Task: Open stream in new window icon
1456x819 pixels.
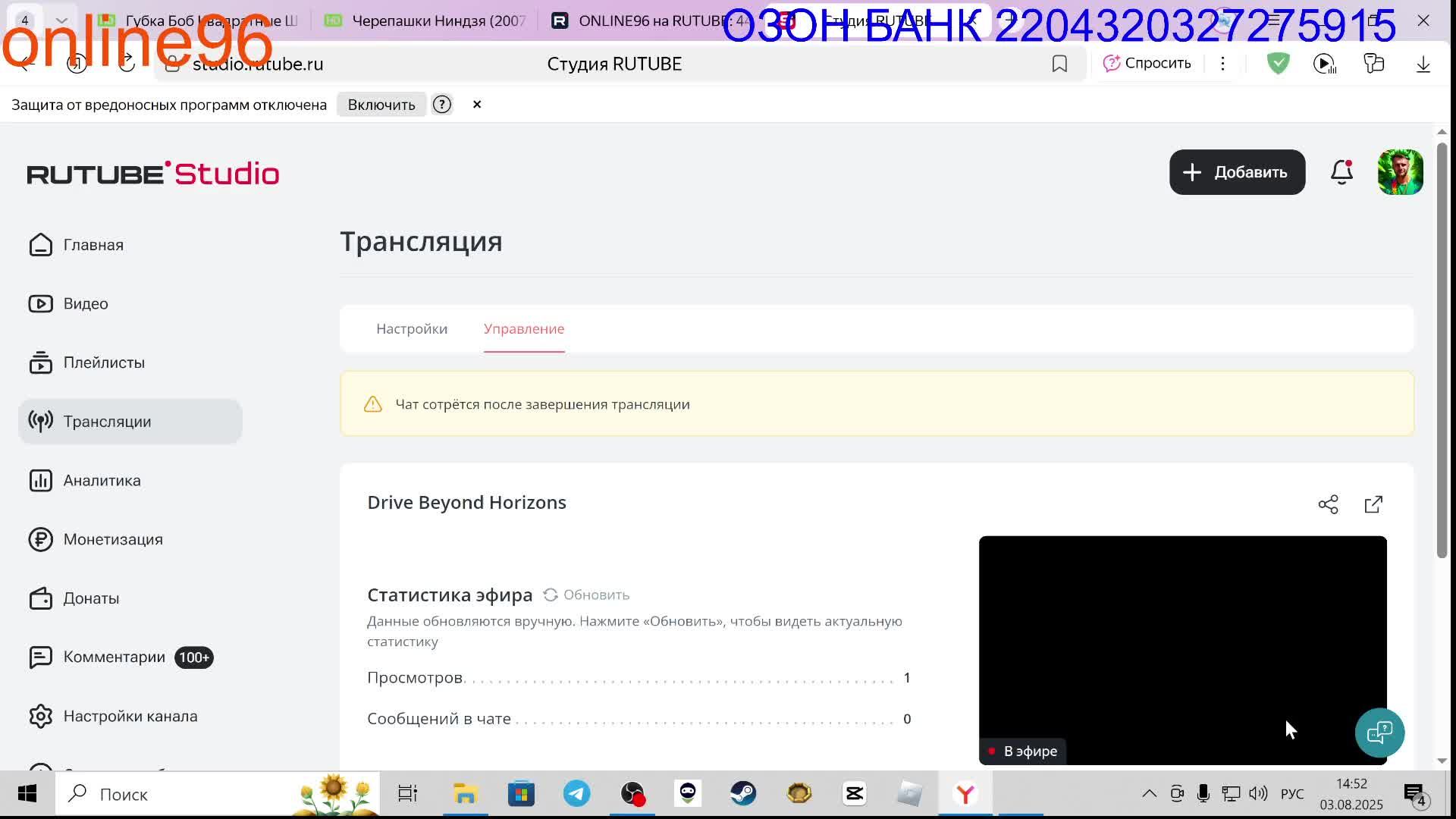Action: [x=1373, y=504]
